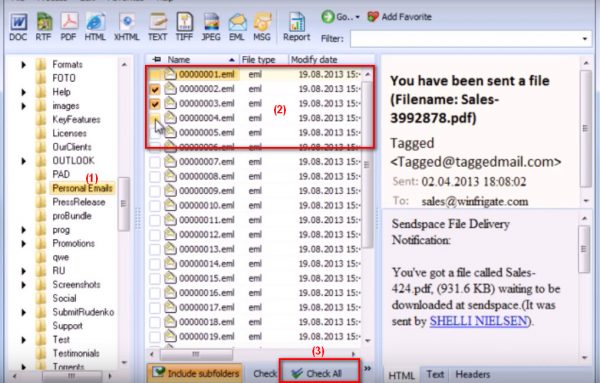Expand the prog folder node
The width and height of the screenshot is (600, 383).
click(x=24, y=230)
